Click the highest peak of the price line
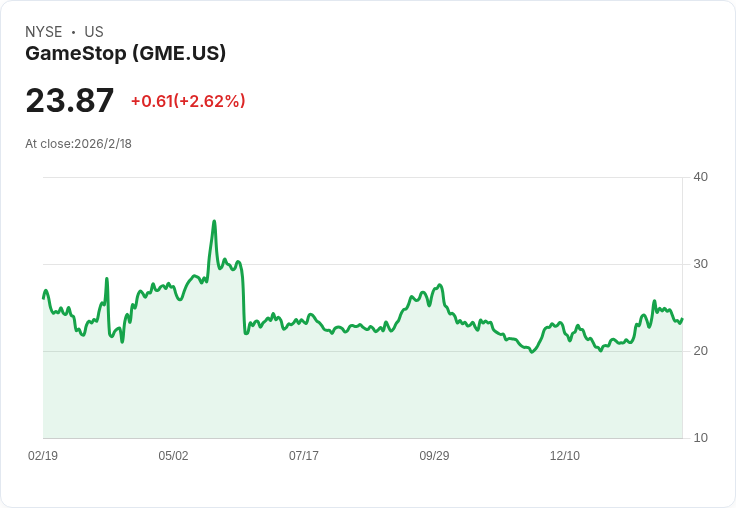736x508 pixels. 214,222
